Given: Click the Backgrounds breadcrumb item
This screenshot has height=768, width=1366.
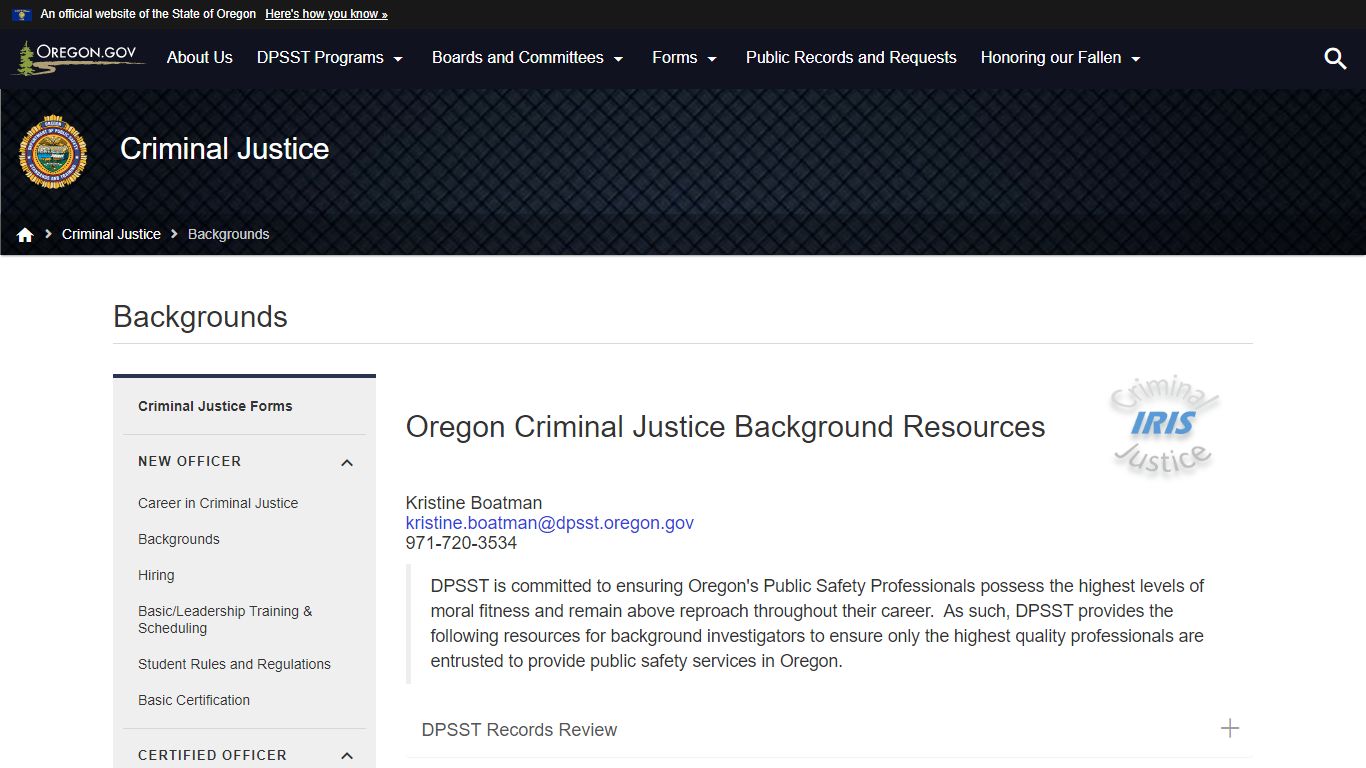Looking at the screenshot, I should coord(229,234).
